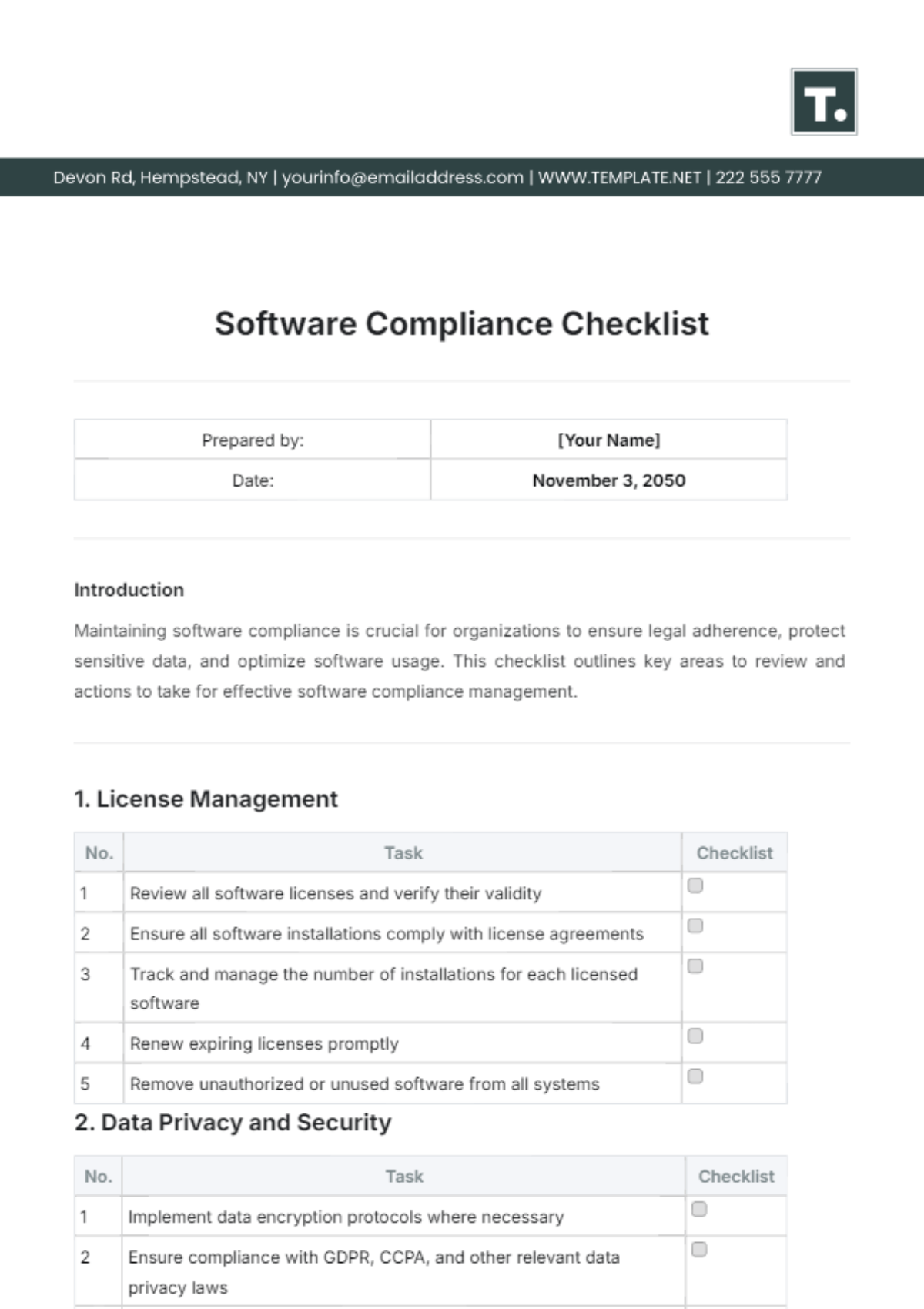This screenshot has width=924, height=1309.
Task: Click the phone number 222 555 7777
Action: click(768, 178)
